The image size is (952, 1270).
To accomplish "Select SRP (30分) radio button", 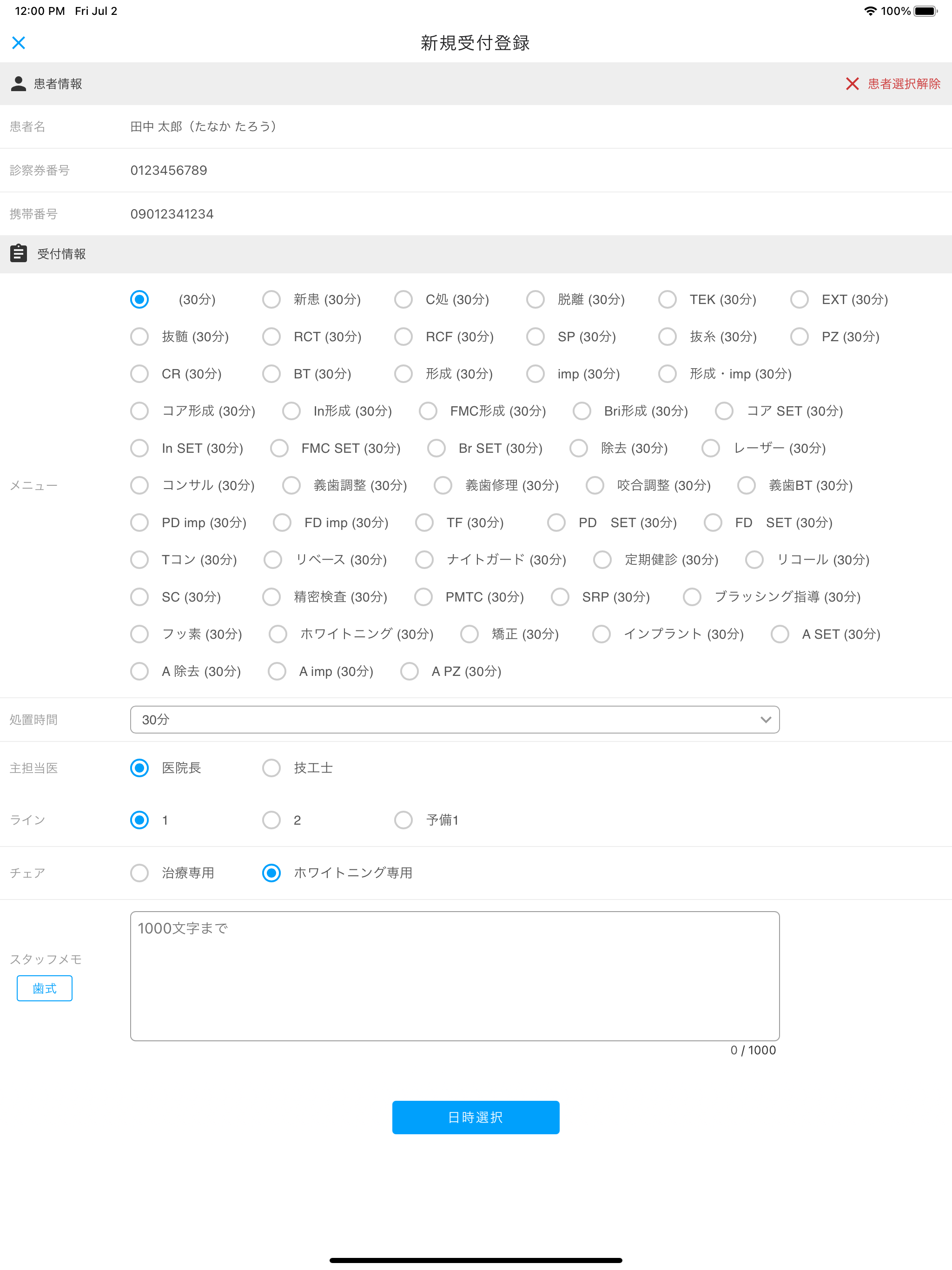I will click(x=560, y=597).
